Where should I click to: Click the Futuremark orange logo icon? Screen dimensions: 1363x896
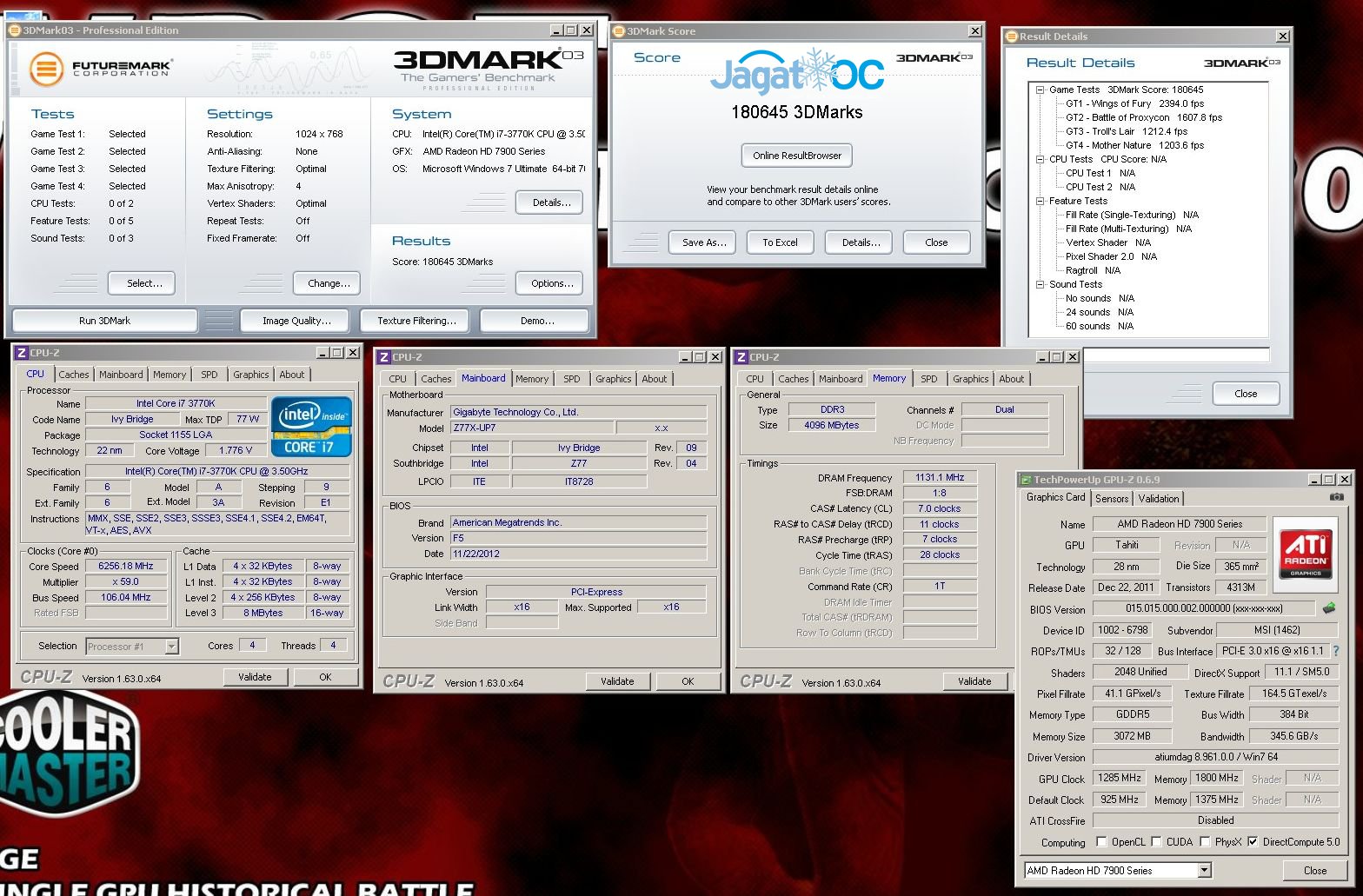coord(46,69)
